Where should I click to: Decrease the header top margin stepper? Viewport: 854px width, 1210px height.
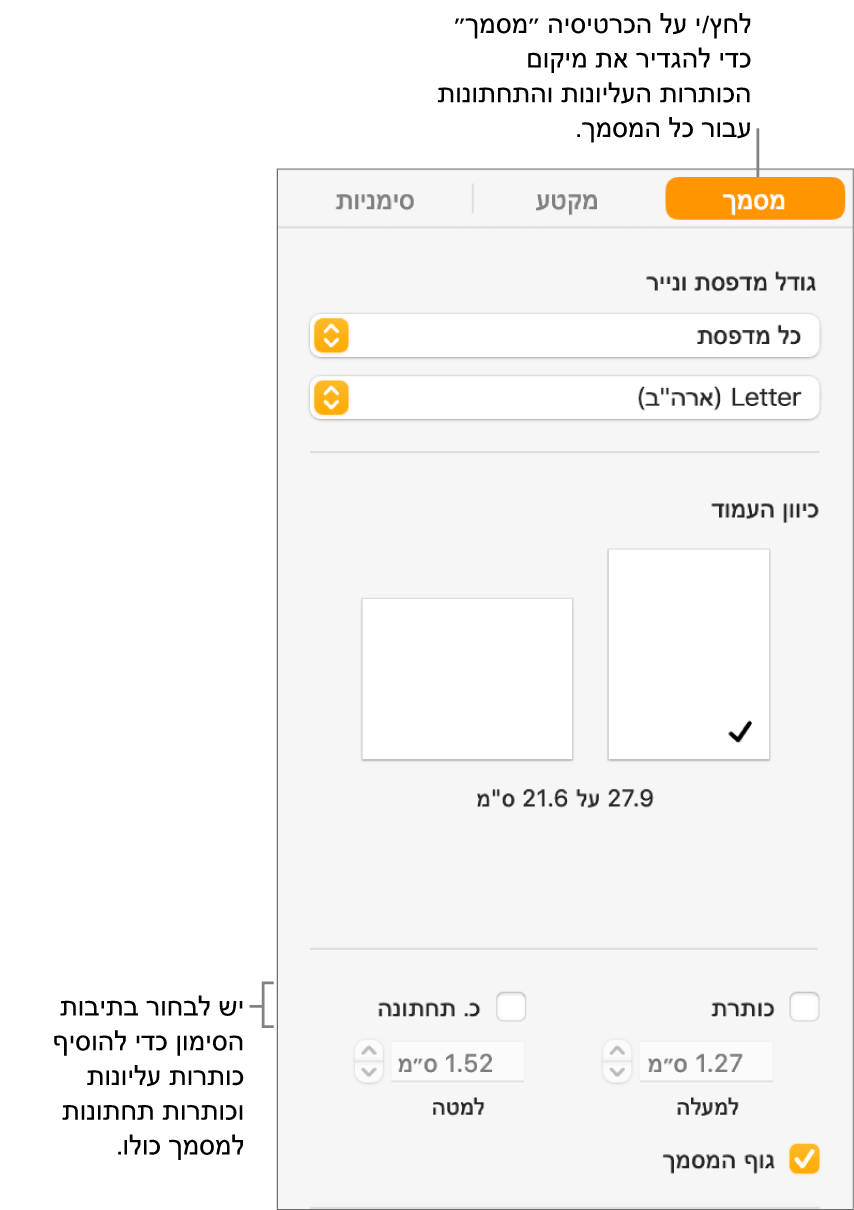(x=617, y=1072)
